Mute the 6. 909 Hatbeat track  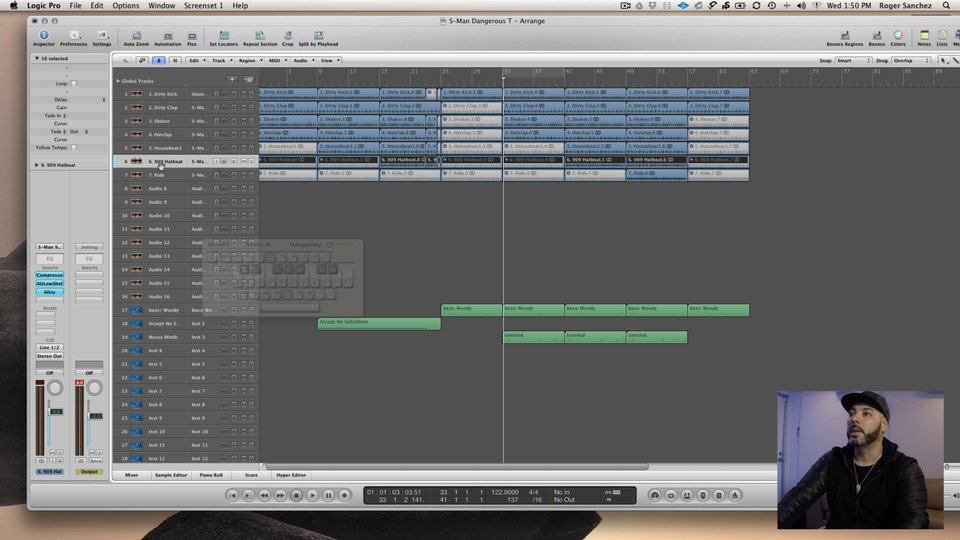243,161
